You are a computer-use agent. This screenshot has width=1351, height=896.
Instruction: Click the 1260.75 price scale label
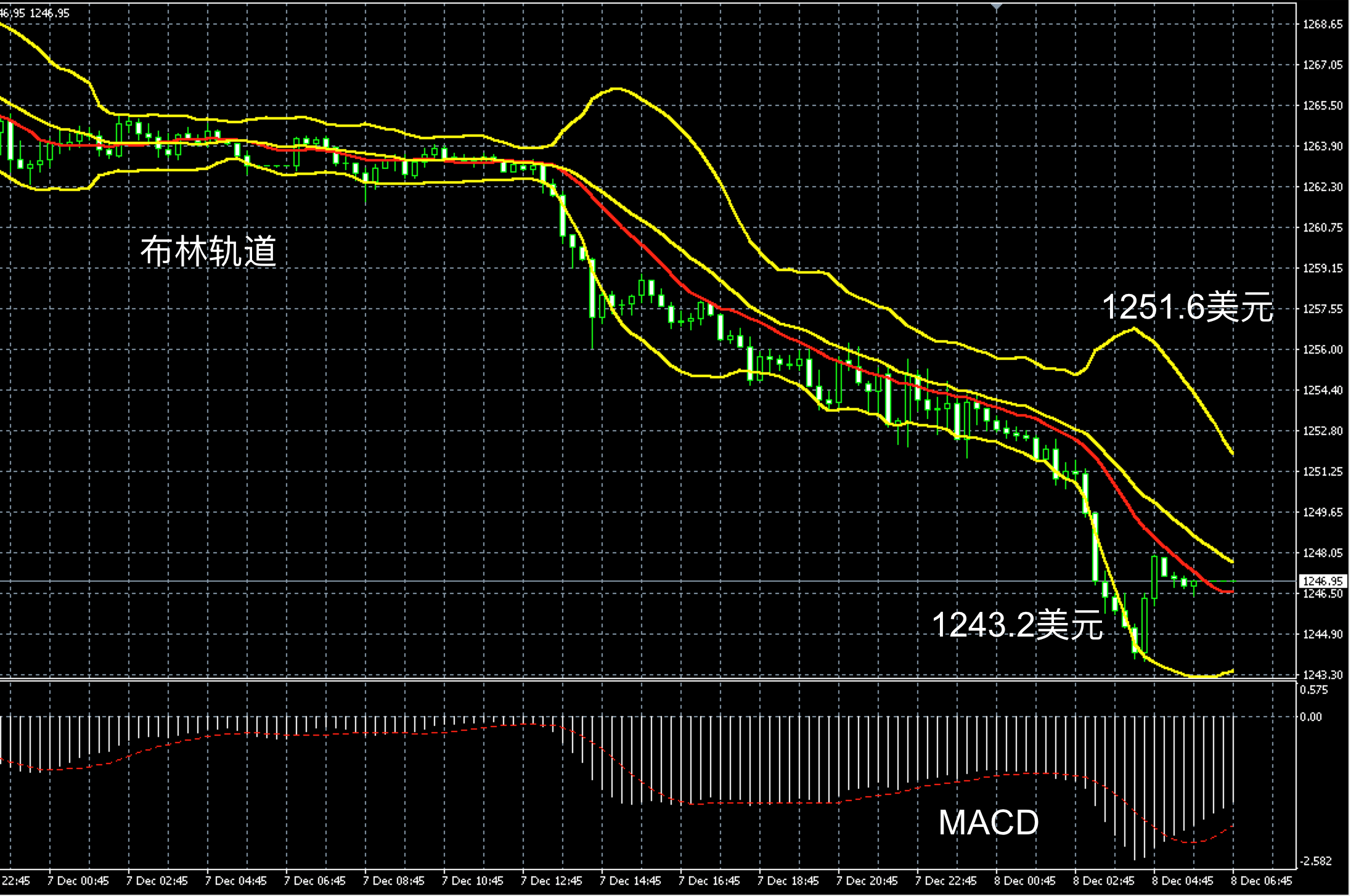click(x=1323, y=228)
